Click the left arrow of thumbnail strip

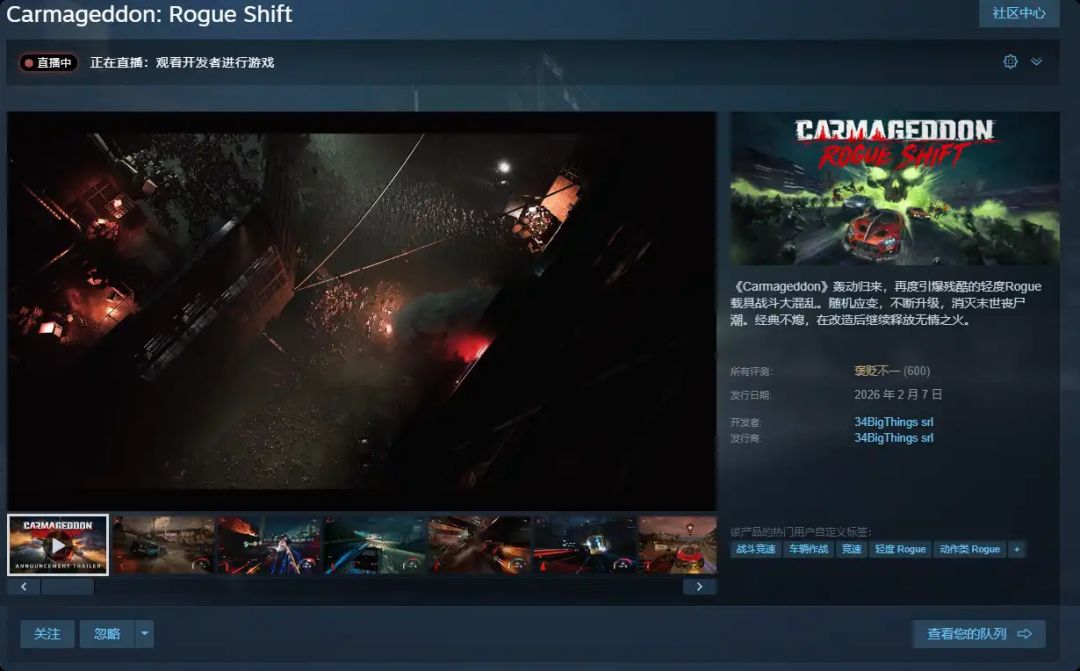[x=24, y=587]
